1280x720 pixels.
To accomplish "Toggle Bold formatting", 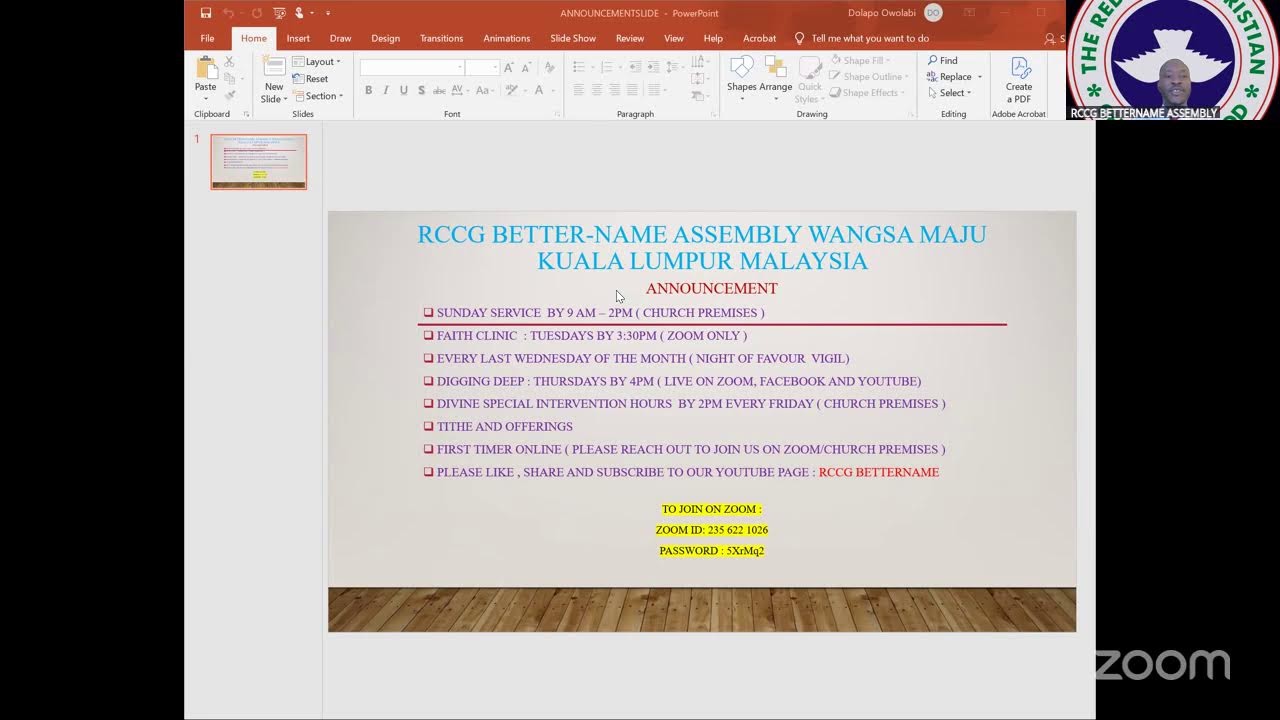I will point(368,90).
